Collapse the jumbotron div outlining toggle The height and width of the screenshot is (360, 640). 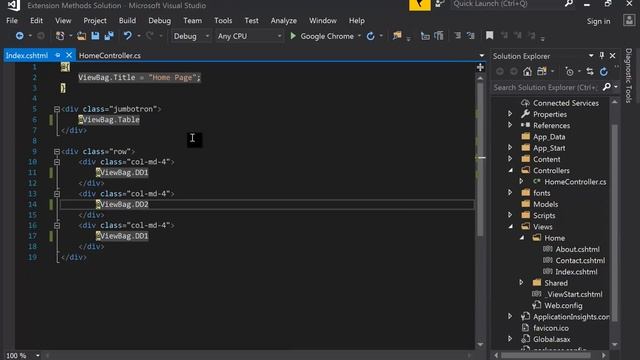point(57,109)
